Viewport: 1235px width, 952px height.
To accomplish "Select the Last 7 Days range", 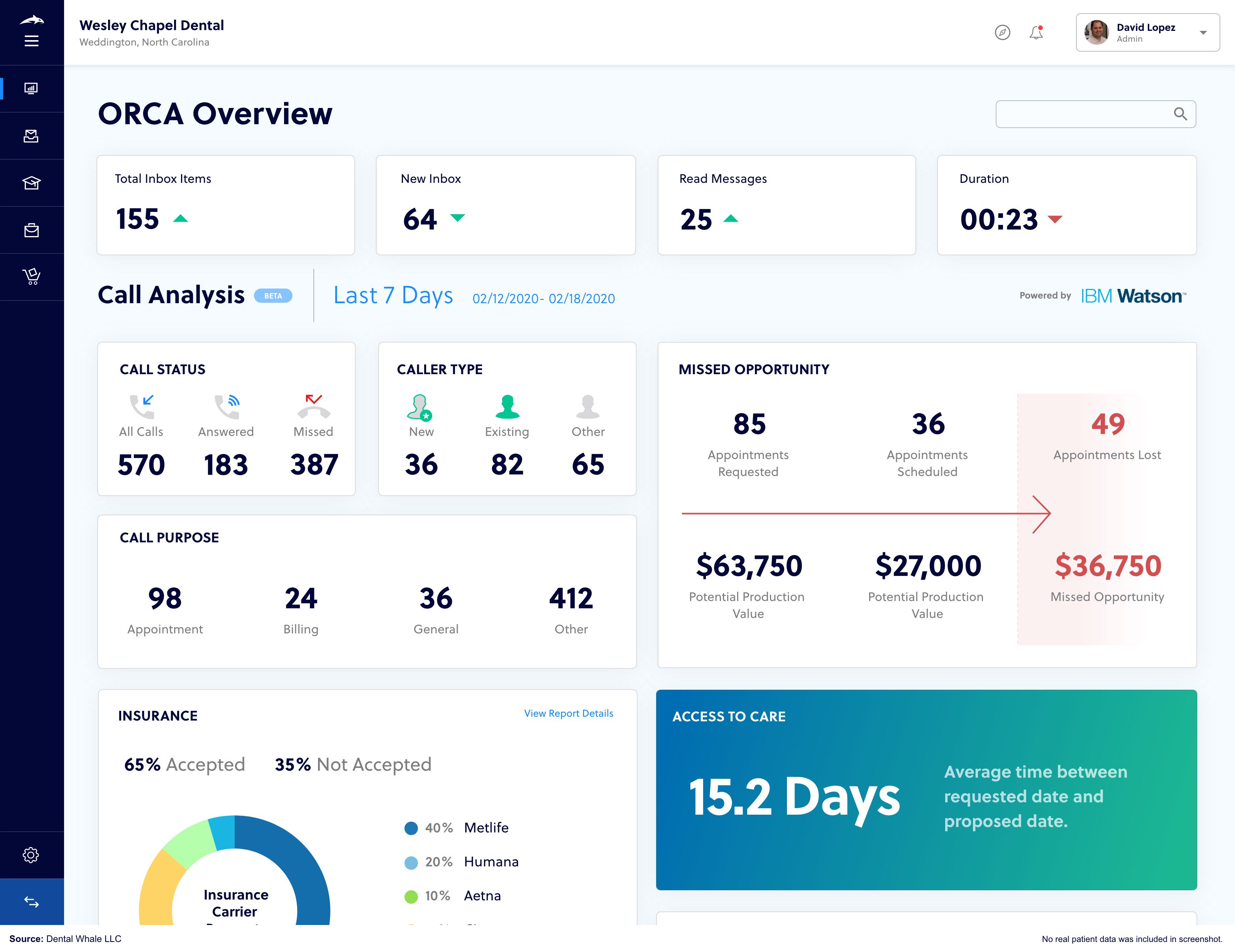I will [x=393, y=295].
